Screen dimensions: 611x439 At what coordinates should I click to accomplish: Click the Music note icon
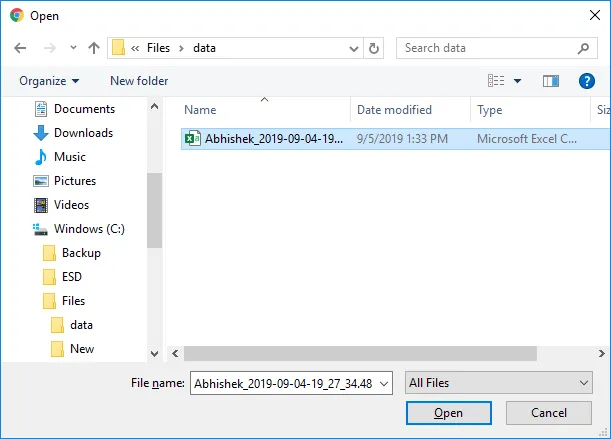click(x=41, y=157)
